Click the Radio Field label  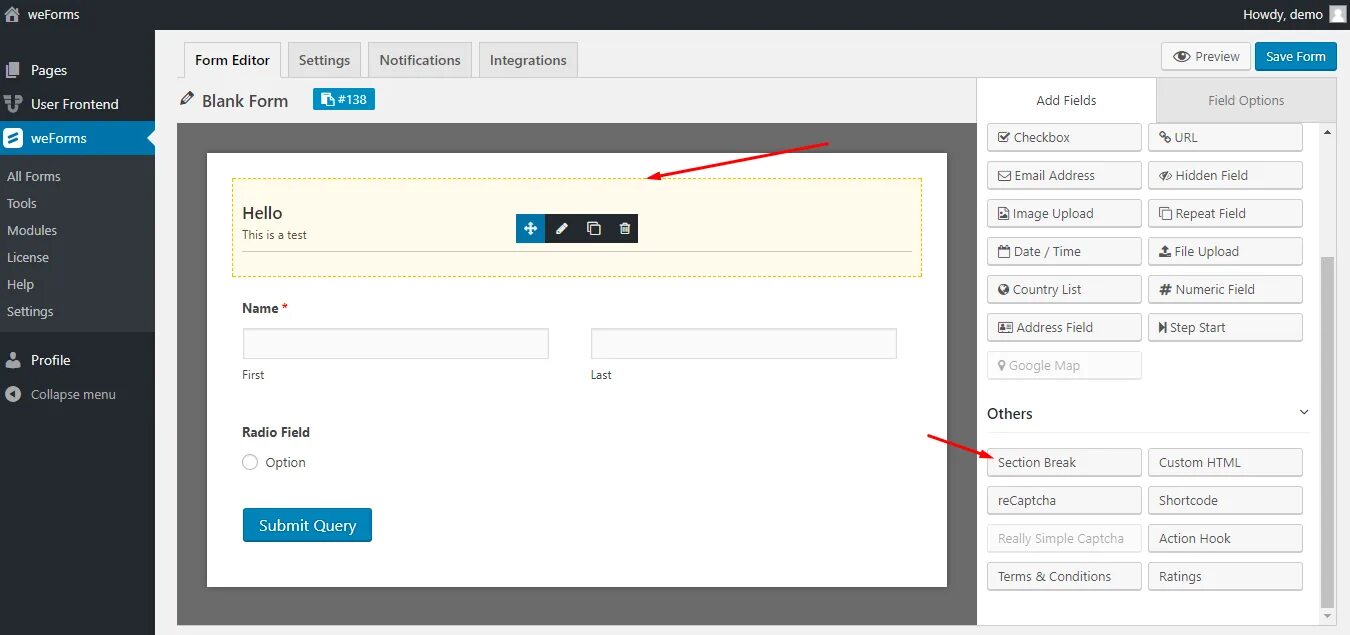pyautogui.click(x=276, y=432)
